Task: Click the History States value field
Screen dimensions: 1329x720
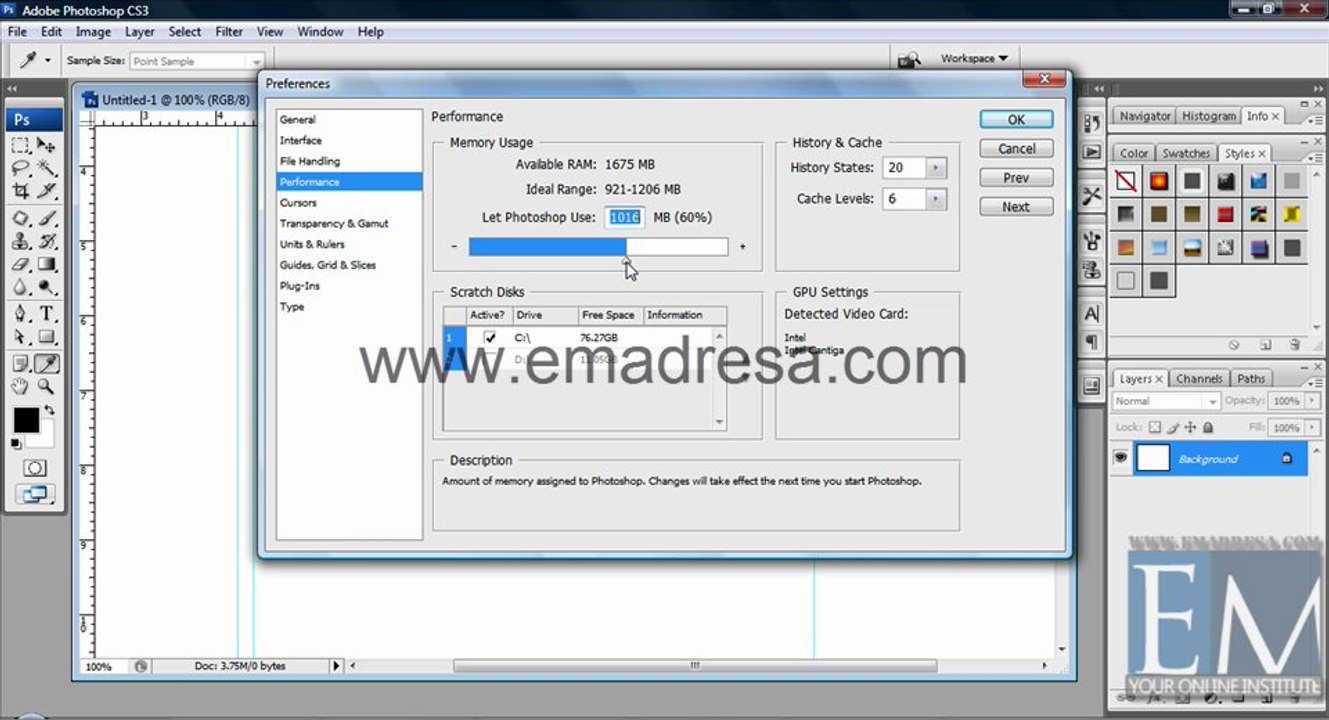Action: (905, 168)
